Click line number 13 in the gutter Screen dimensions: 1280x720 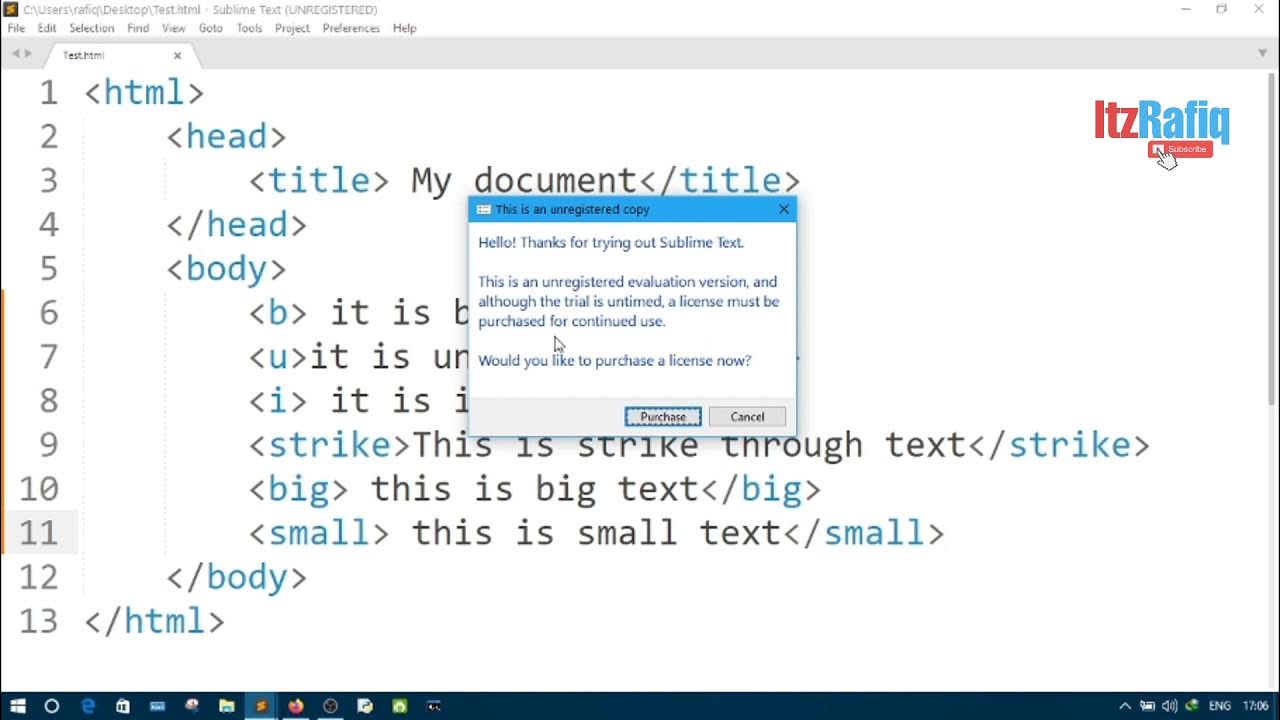39,621
